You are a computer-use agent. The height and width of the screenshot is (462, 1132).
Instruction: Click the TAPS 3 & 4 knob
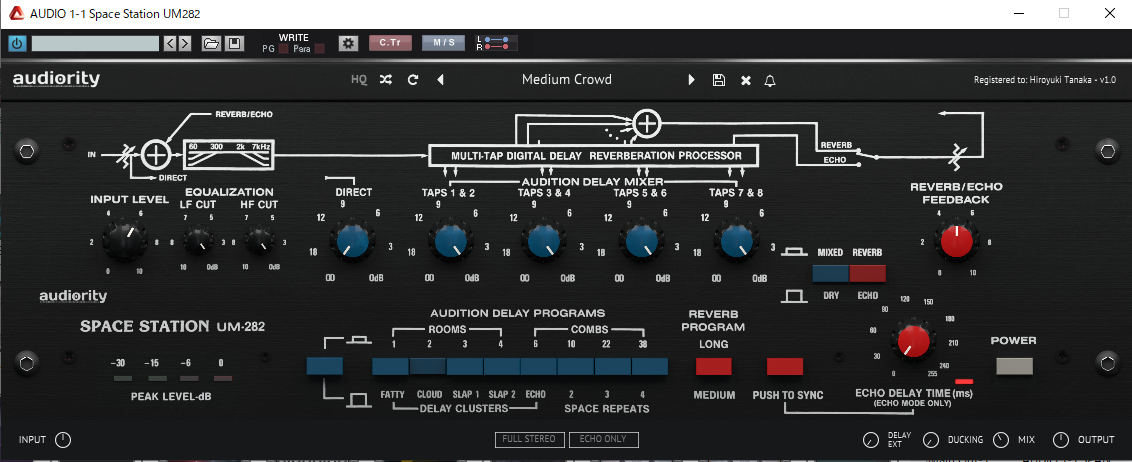tap(544, 243)
